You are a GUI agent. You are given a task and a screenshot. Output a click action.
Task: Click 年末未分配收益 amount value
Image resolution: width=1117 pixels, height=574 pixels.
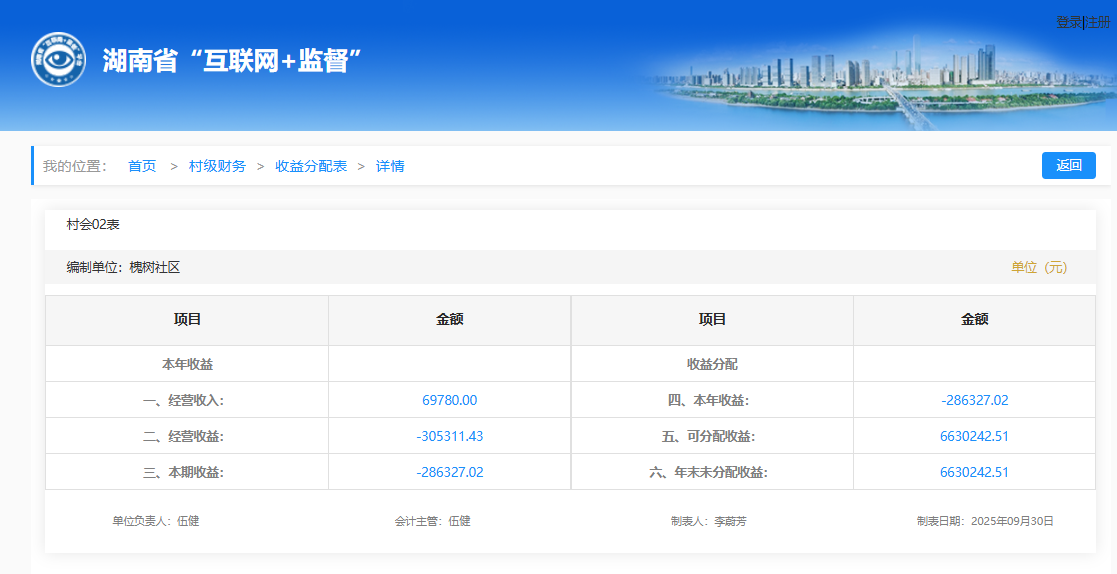pos(974,472)
